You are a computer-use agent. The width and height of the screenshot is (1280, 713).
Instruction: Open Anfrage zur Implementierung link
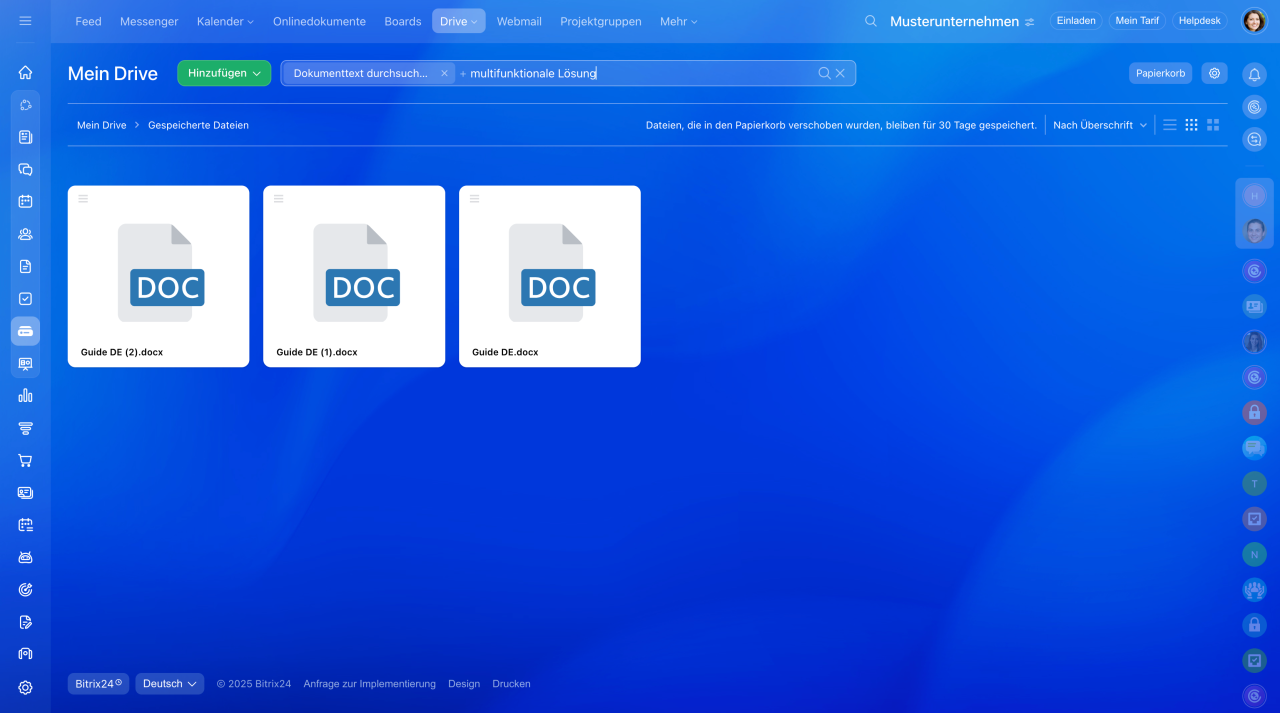(370, 684)
